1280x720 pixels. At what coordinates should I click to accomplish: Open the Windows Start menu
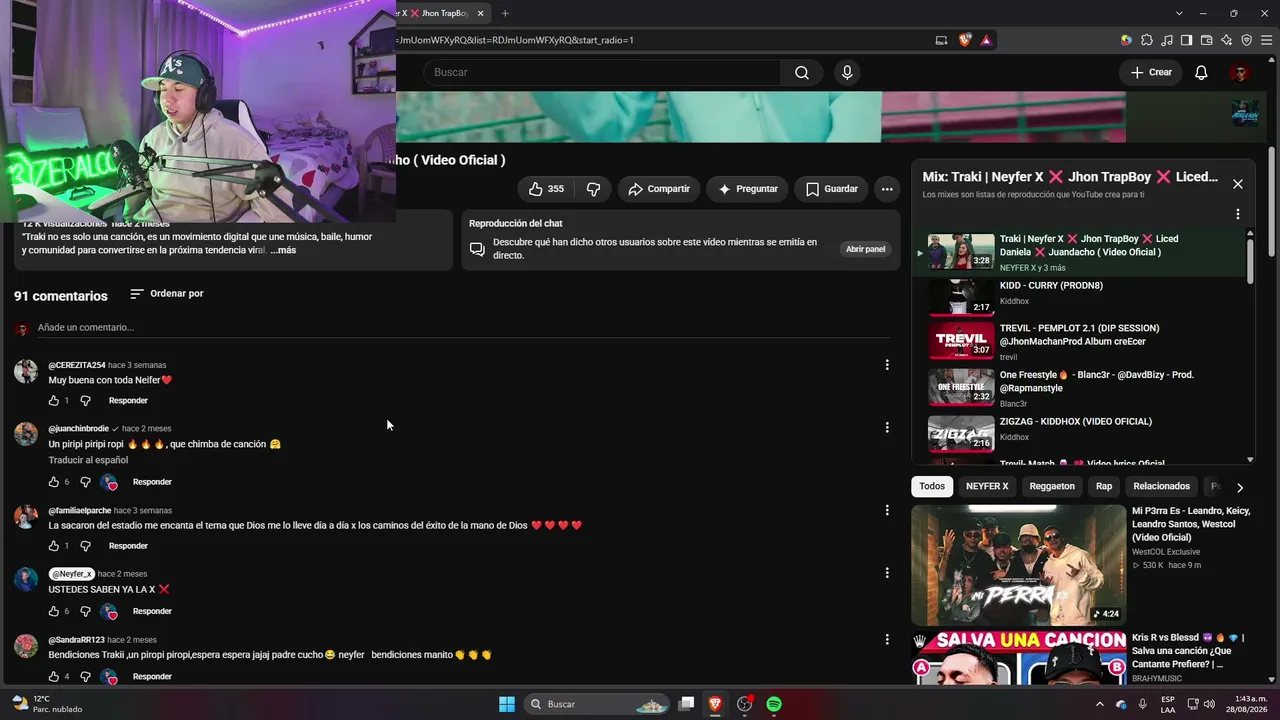coord(507,704)
